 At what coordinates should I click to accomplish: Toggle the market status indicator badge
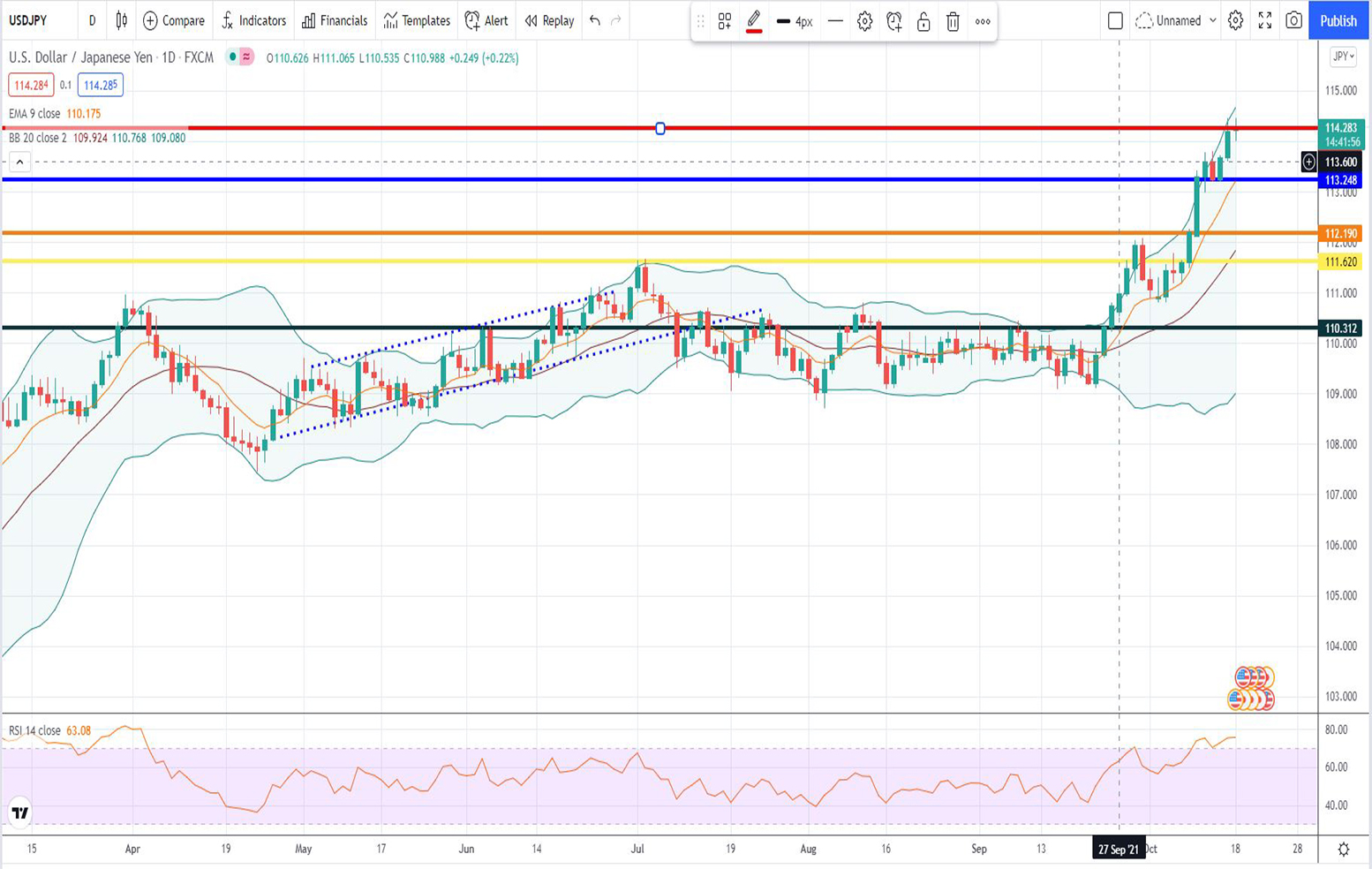[239, 57]
